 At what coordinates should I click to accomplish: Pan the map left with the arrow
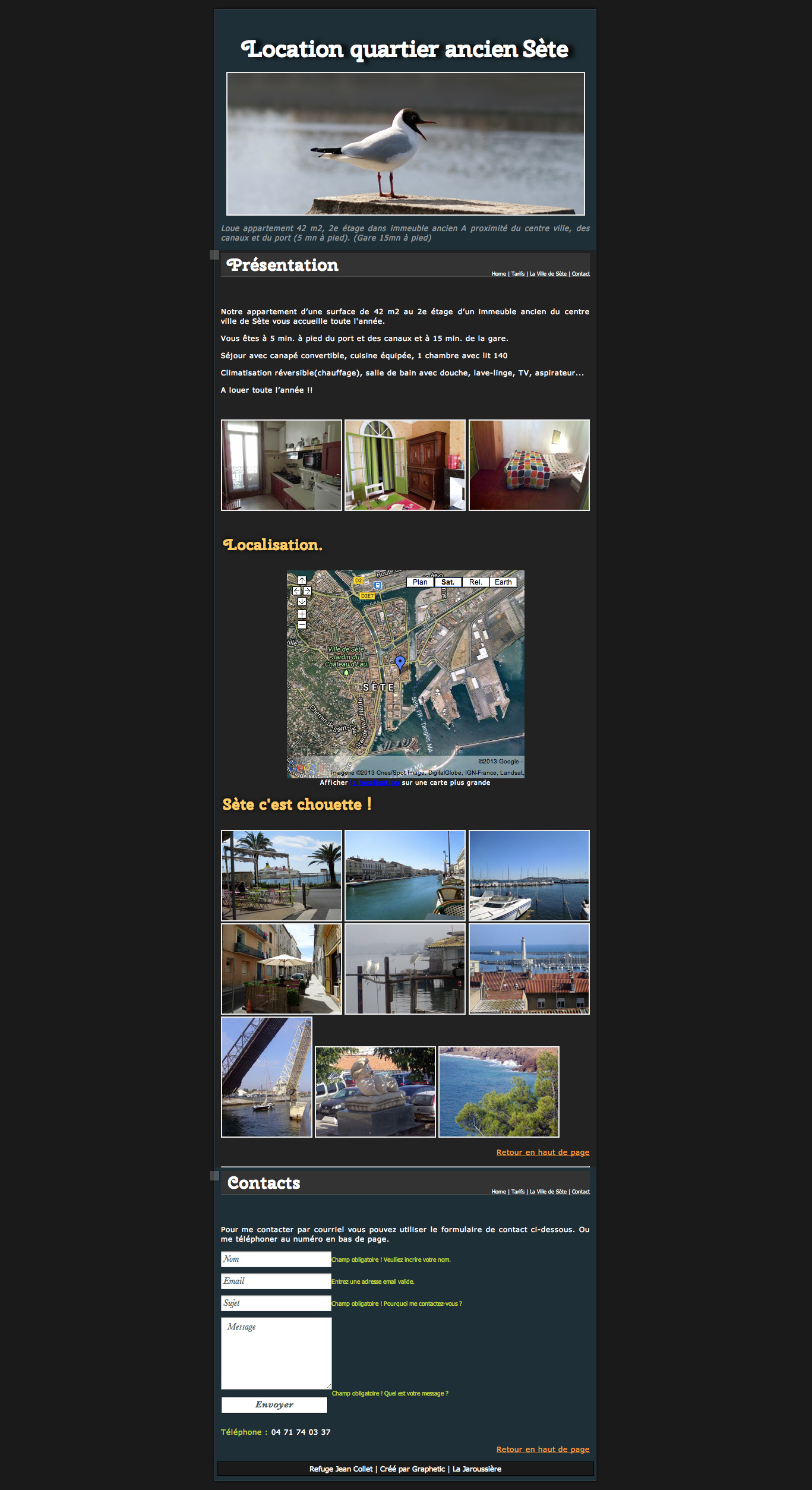[x=296, y=591]
